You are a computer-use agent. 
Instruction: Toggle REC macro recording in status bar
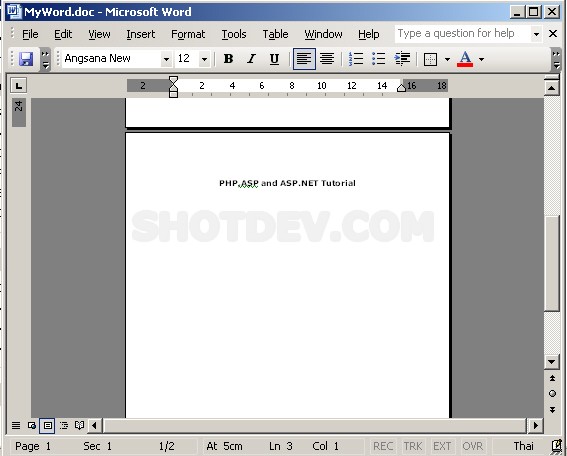[383, 446]
